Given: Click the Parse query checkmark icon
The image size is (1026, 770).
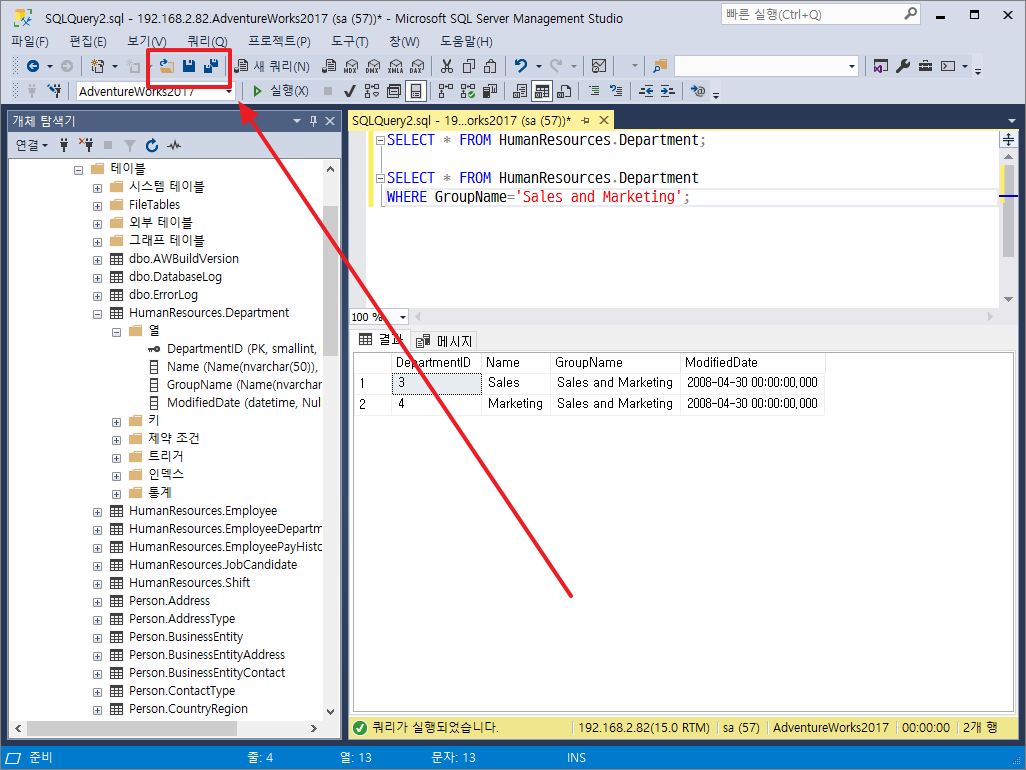Looking at the screenshot, I should click(x=350, y=91).
